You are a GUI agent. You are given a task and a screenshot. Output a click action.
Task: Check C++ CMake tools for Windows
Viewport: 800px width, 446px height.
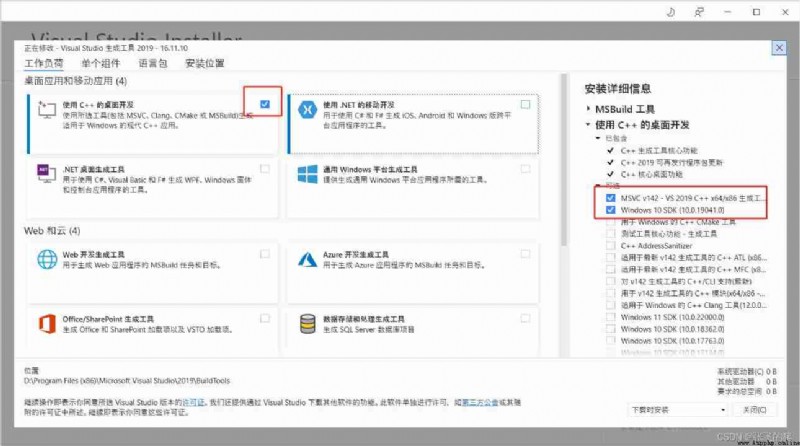(x=610, y=222)
